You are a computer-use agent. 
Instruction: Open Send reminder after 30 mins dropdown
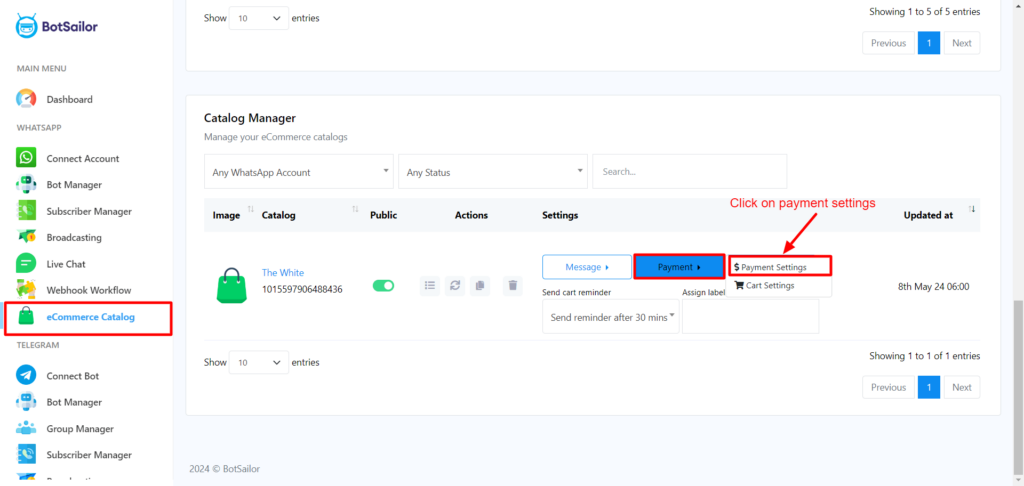point(611,317)
